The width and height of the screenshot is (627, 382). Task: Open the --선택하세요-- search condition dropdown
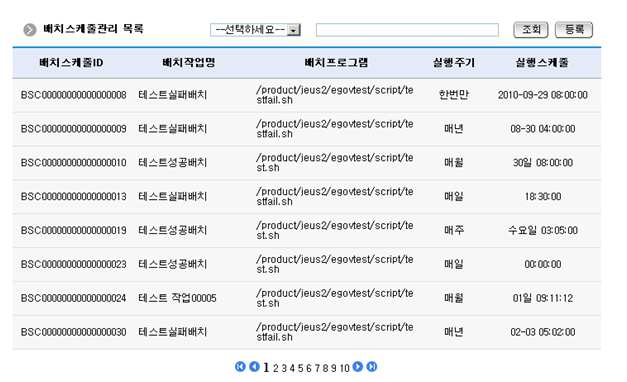coord(256,30)
